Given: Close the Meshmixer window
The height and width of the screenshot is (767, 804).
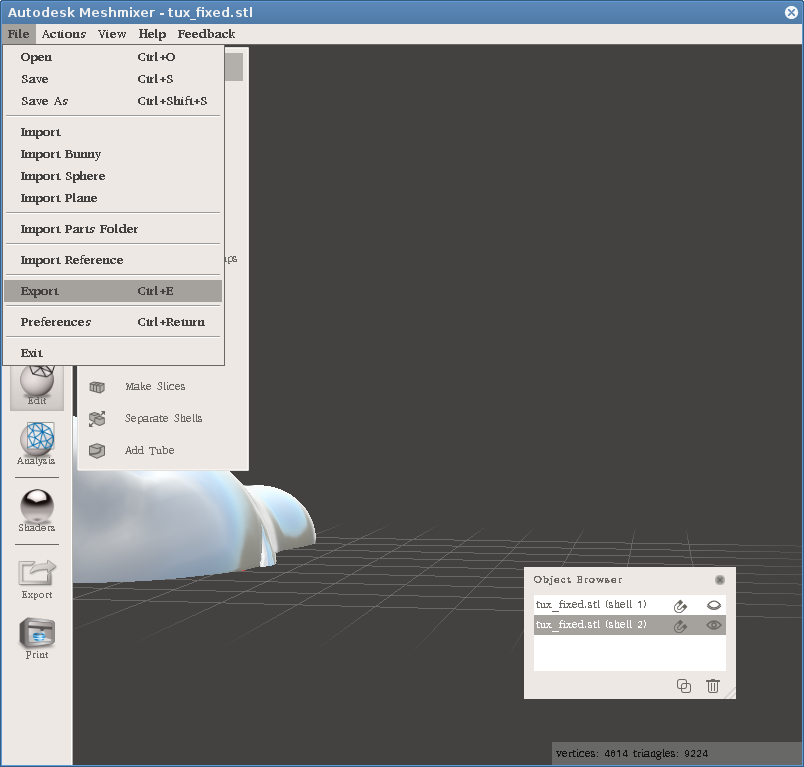Looking at the screenshot, I should pyautogui.click(x=791, y=12).
